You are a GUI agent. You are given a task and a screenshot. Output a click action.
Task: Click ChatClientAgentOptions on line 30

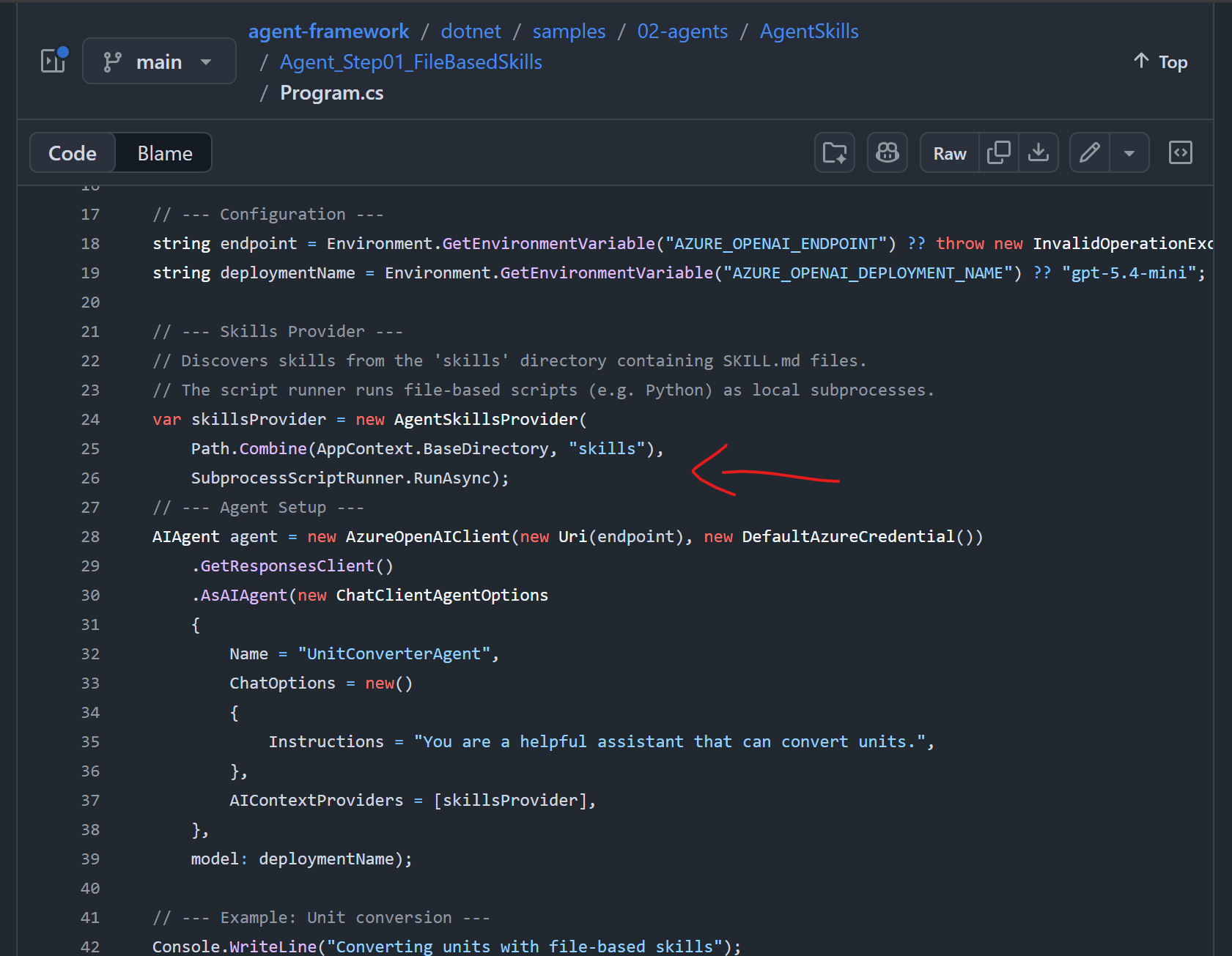(x=442, y=595)
